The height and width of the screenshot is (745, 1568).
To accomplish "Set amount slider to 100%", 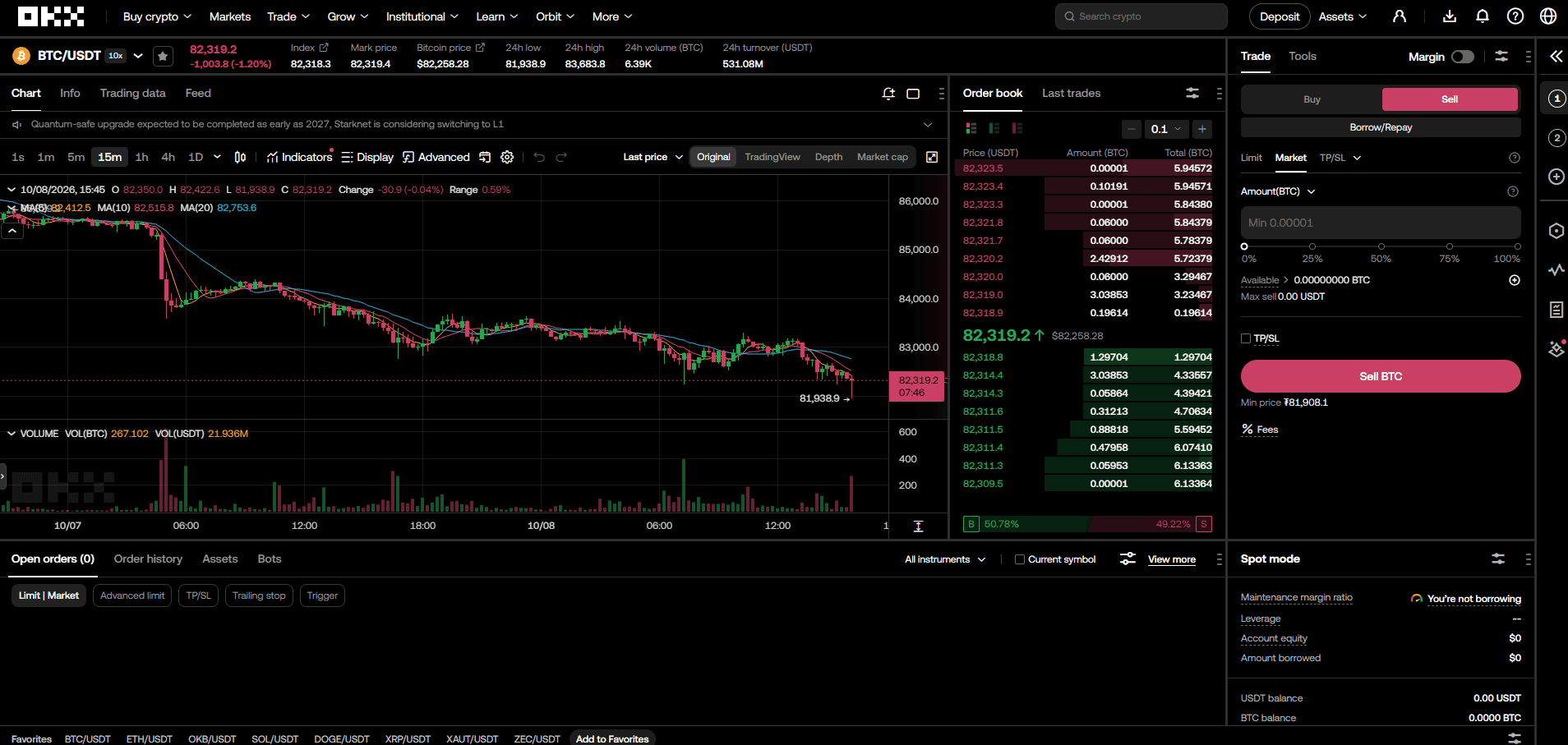I will [x=1517, y=246].
